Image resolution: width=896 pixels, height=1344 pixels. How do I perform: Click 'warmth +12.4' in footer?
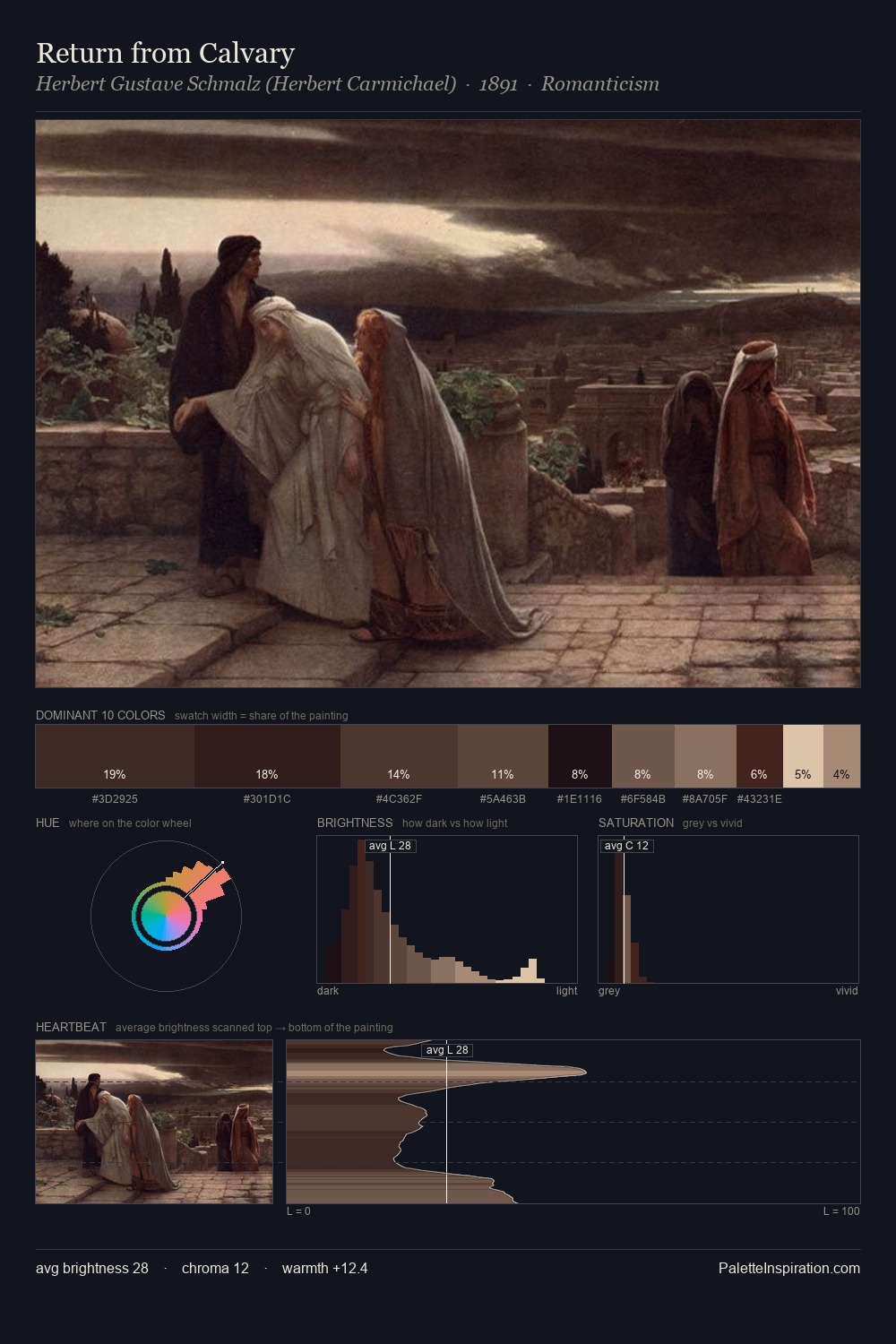tap(324, 1268)
